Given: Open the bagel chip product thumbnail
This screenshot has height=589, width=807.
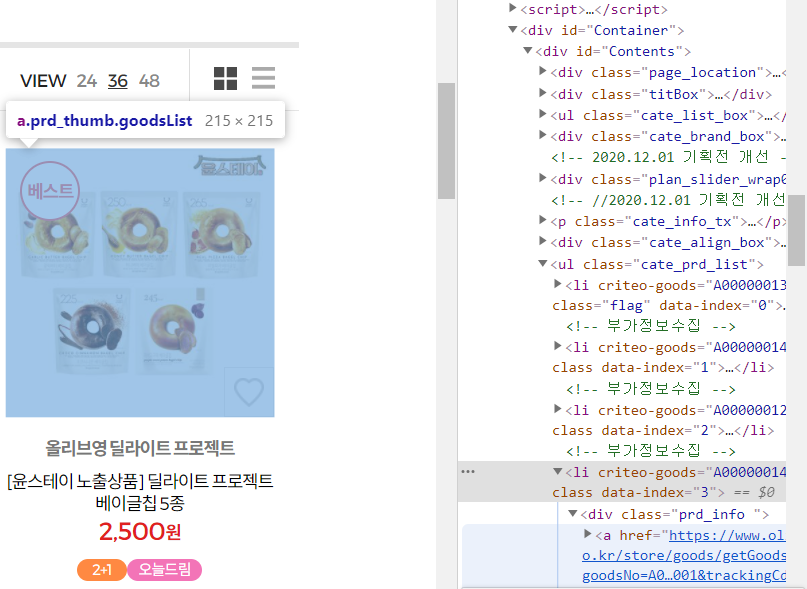Looking at the screenshot, I should tap(140, 283).
